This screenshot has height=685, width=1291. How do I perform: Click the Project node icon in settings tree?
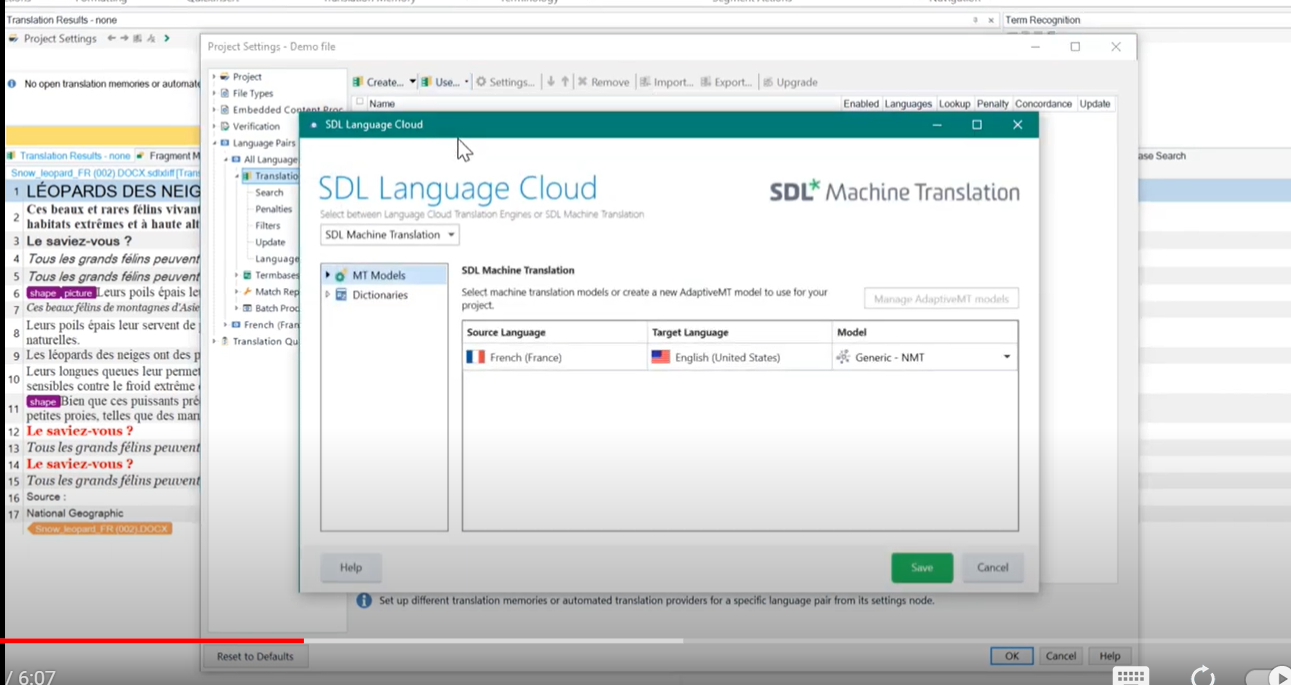[x=225, y=76]
